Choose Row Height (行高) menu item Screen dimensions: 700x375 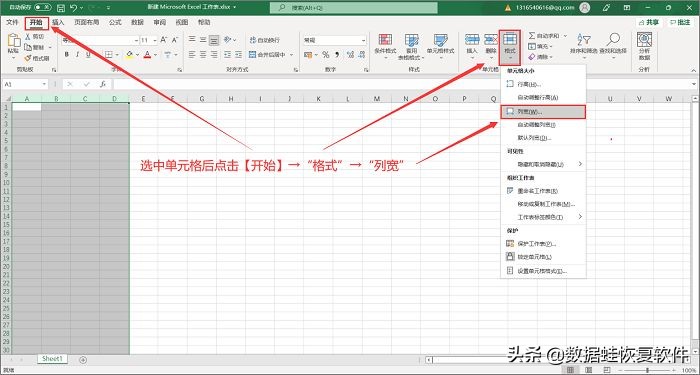click(543, 84)
